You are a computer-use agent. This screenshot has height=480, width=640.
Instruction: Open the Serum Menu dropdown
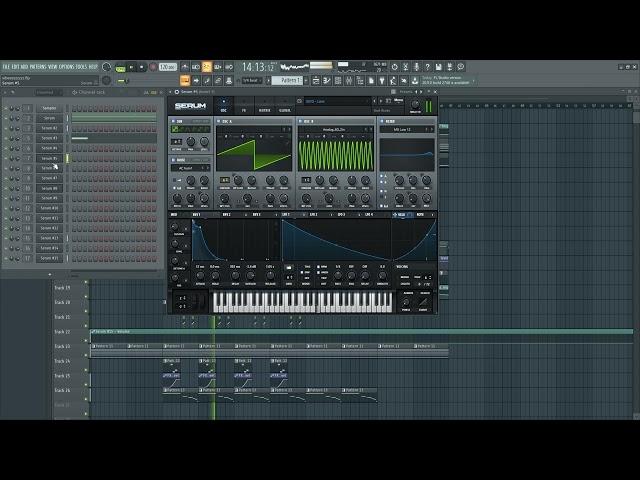pos(398,100)
